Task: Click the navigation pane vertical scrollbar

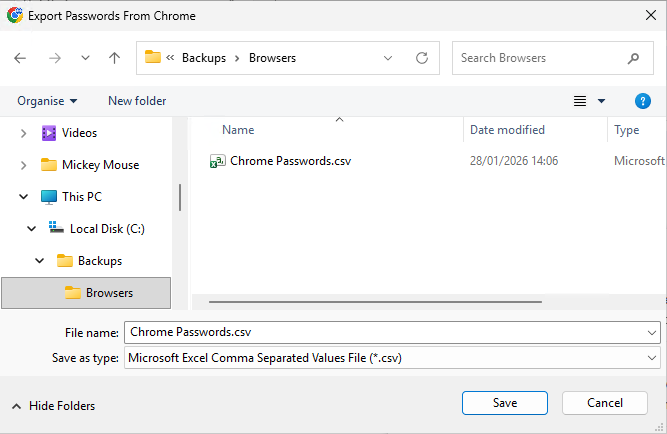Action: (180, 197)
